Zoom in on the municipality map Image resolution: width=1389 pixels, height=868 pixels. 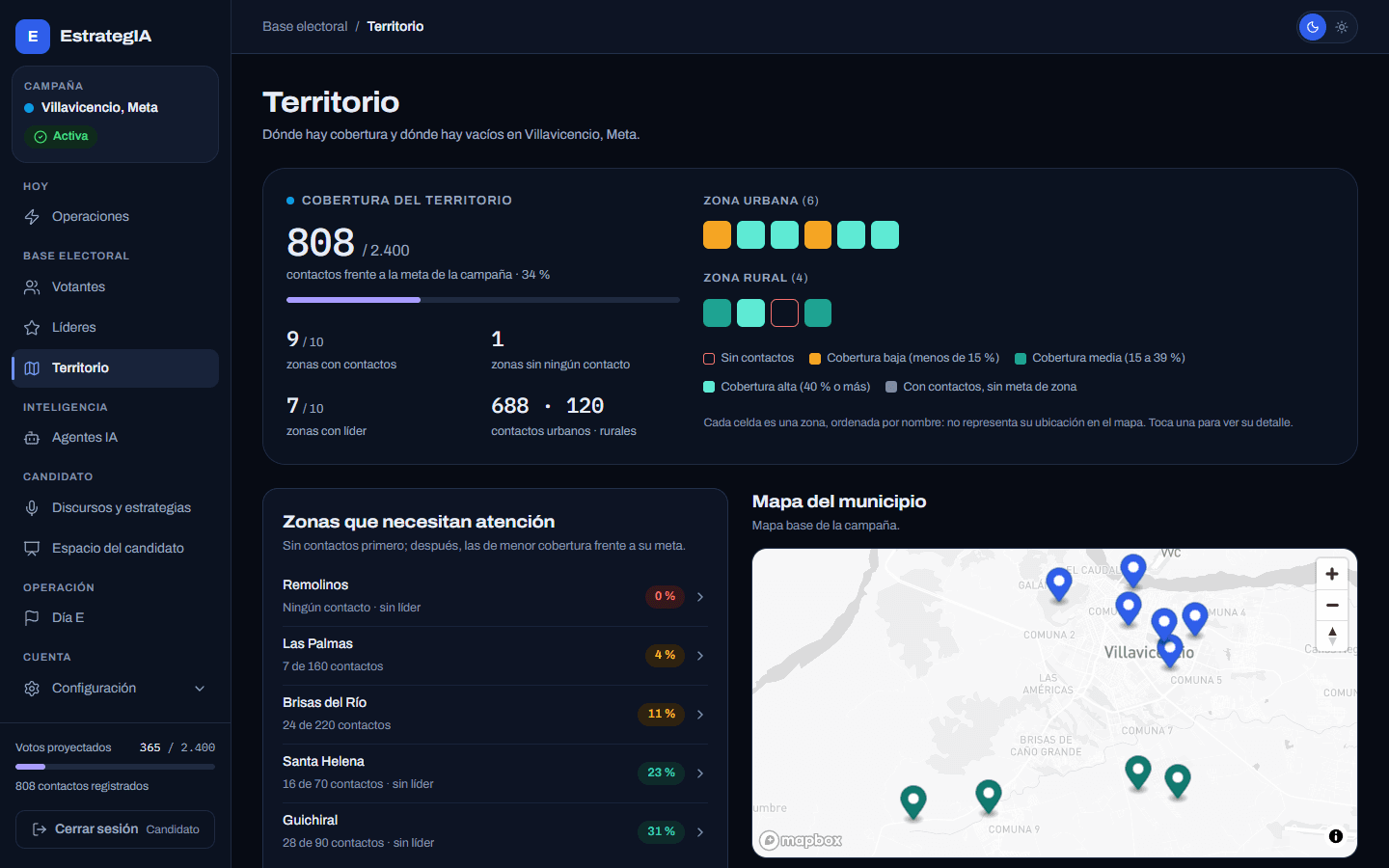[x=1332, y=574]
